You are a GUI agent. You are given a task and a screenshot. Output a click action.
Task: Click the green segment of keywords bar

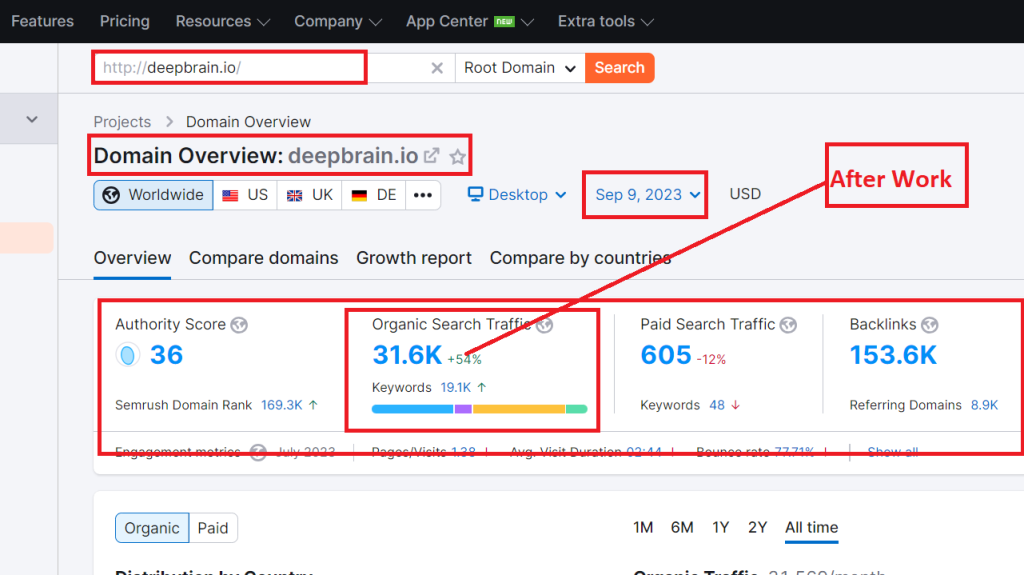[577, 409]
